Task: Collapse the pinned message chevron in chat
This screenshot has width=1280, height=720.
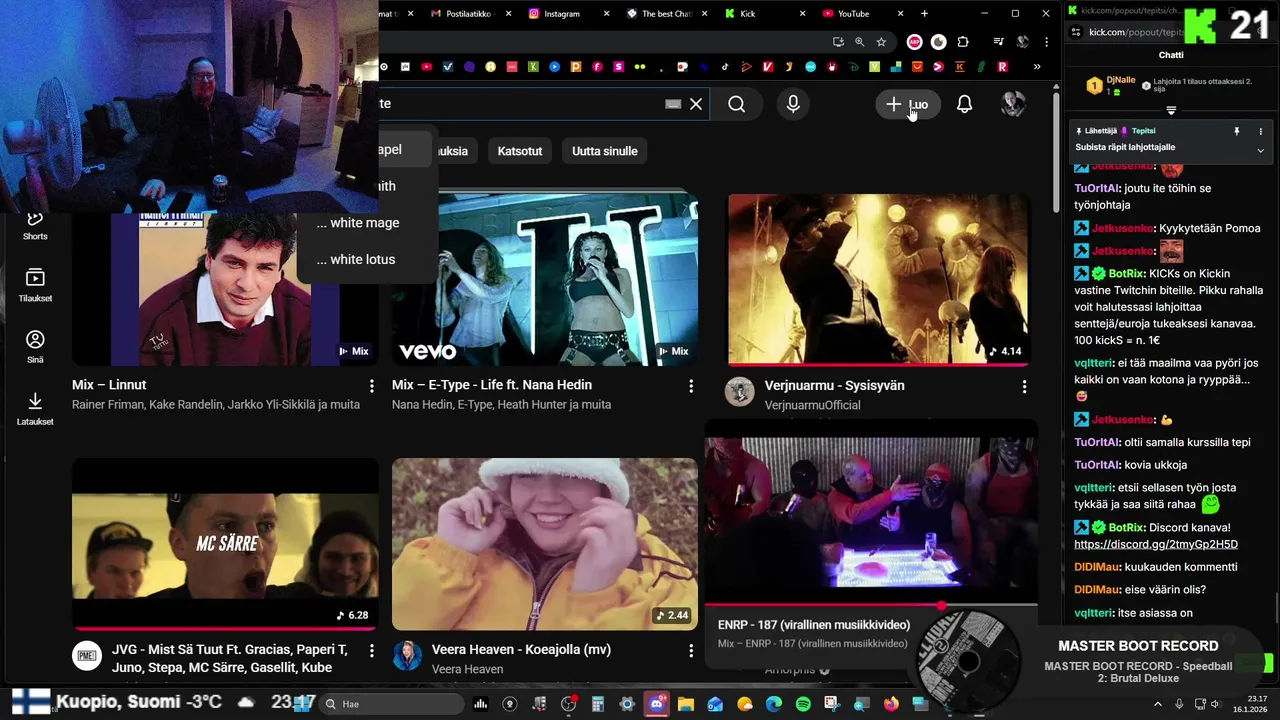Action: pyautogui.click(x=1260, y=150)
